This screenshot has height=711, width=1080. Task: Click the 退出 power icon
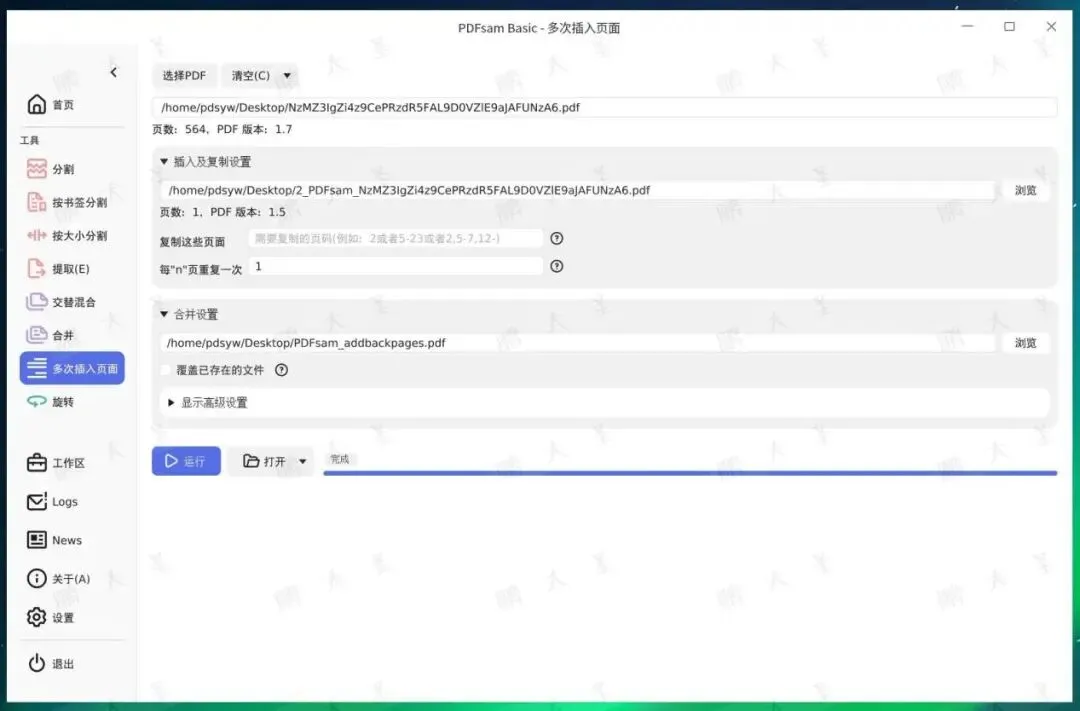click(x=37, y=663)
